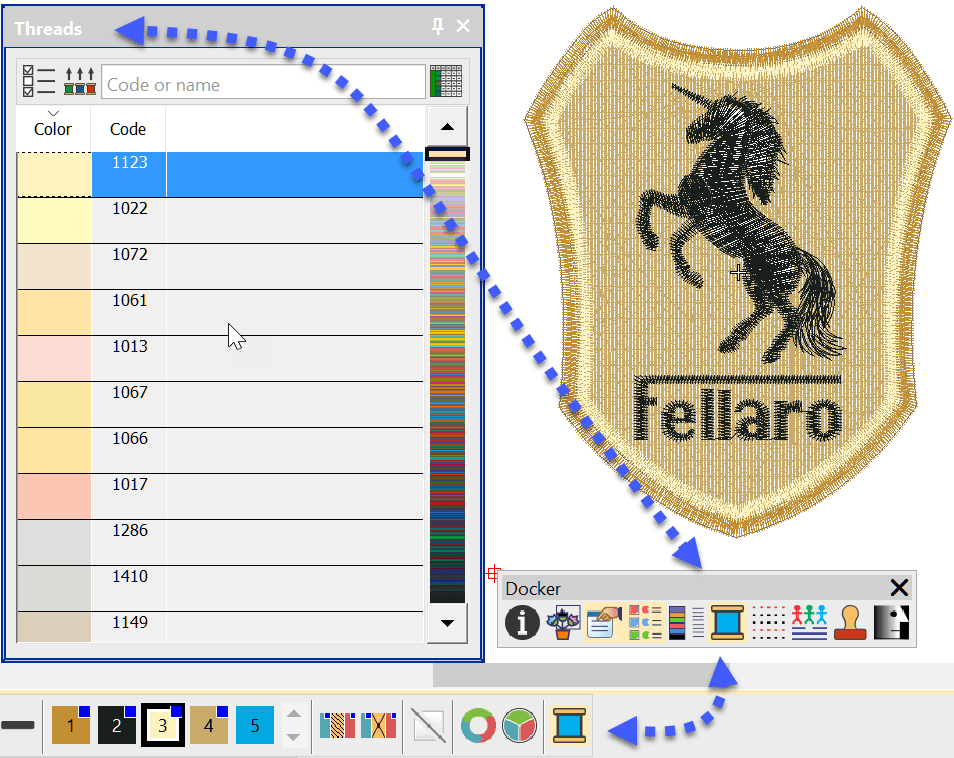This screenshot has width=954, height=758.
Task: Select thread code 1072 row
Action: click(x=220, y=267)
